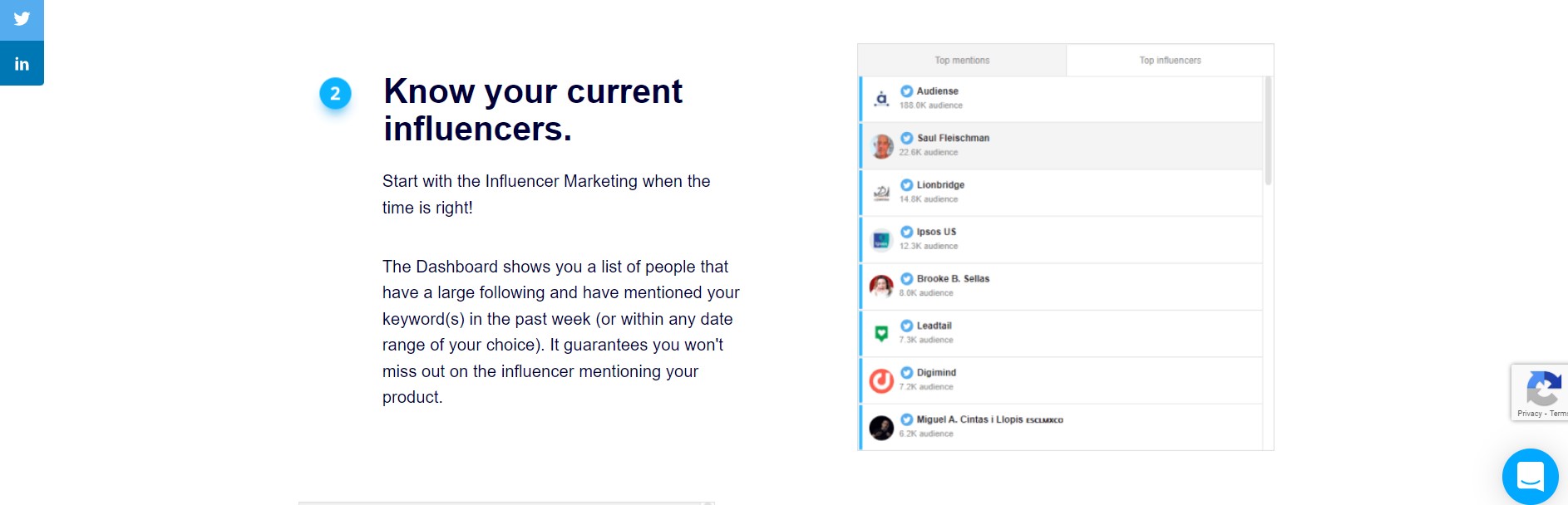Image resolution: width=1568 pixels, height=505 pixels.
Task: Click Saul Fleischman's profile photo
Action: coord(881,146)
